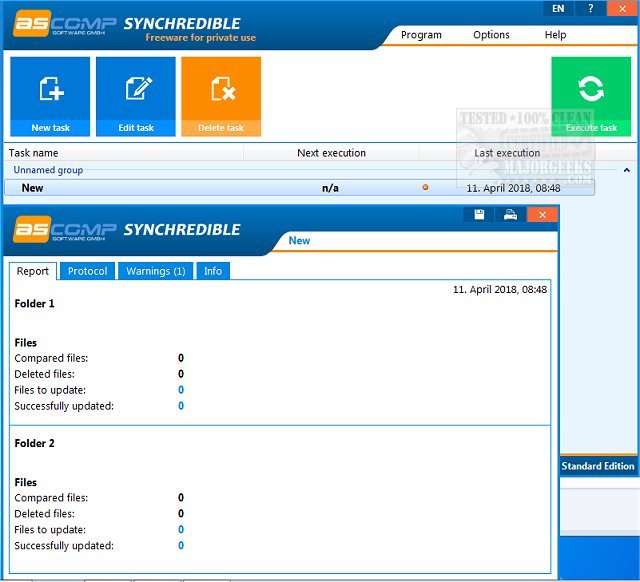Image resolution: width=640 pixels, height=582 pixels.
Task: Click the Standard Edition label
Action: tap(598, 466)
